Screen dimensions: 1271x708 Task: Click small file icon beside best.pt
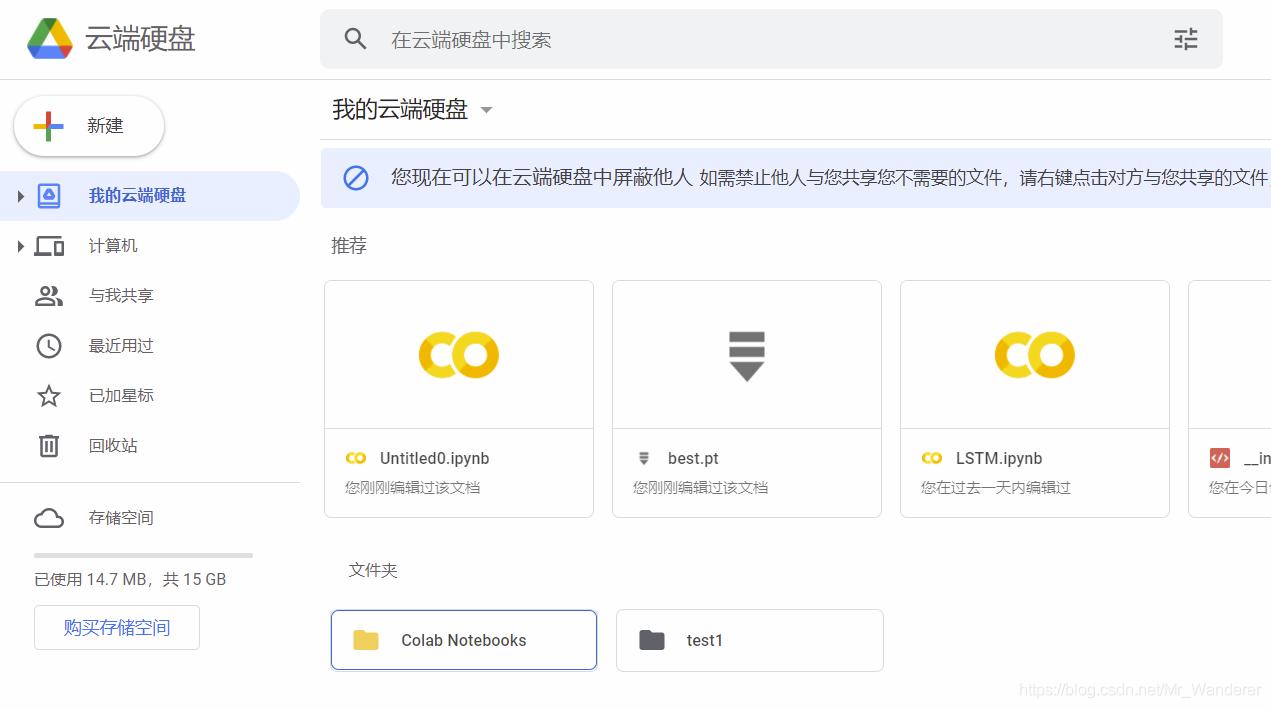pos(644,458)
